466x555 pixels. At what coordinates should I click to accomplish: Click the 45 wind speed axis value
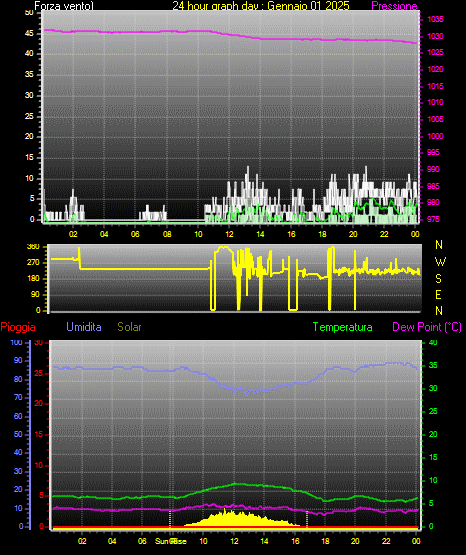coord(29,33)
